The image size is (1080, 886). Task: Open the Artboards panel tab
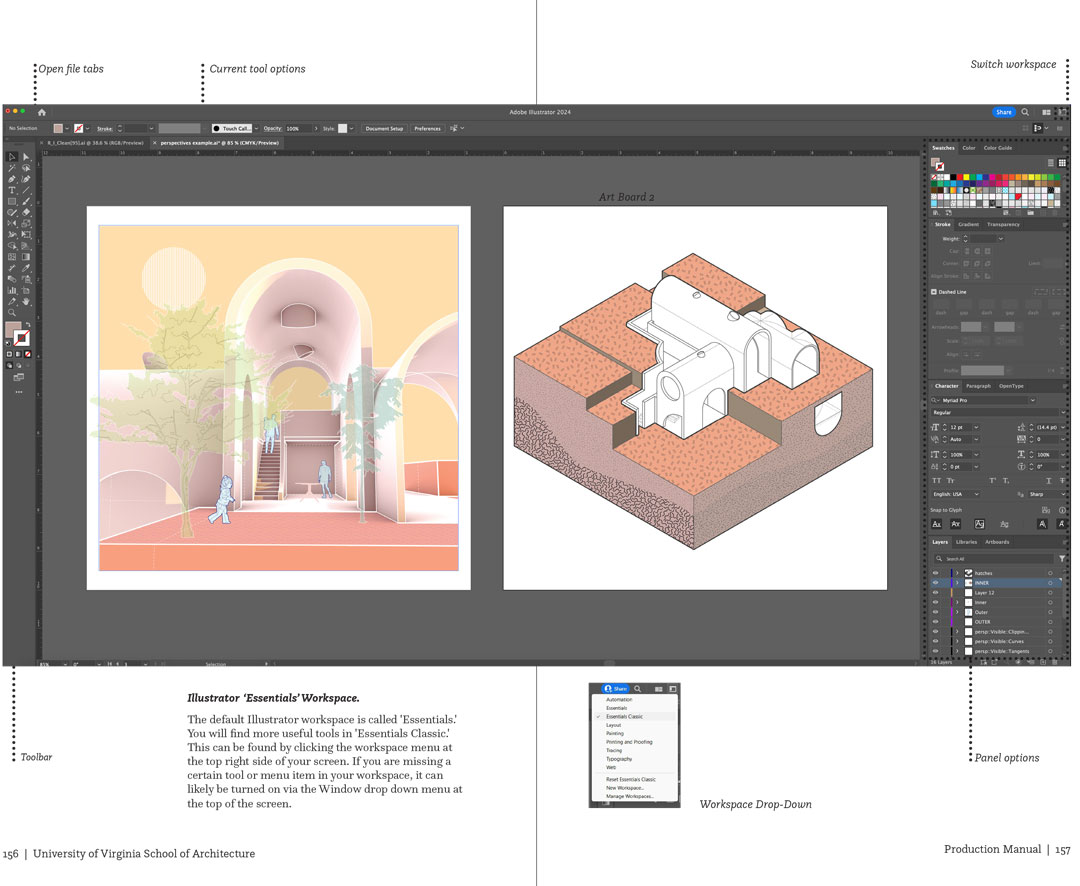point(997,542)
